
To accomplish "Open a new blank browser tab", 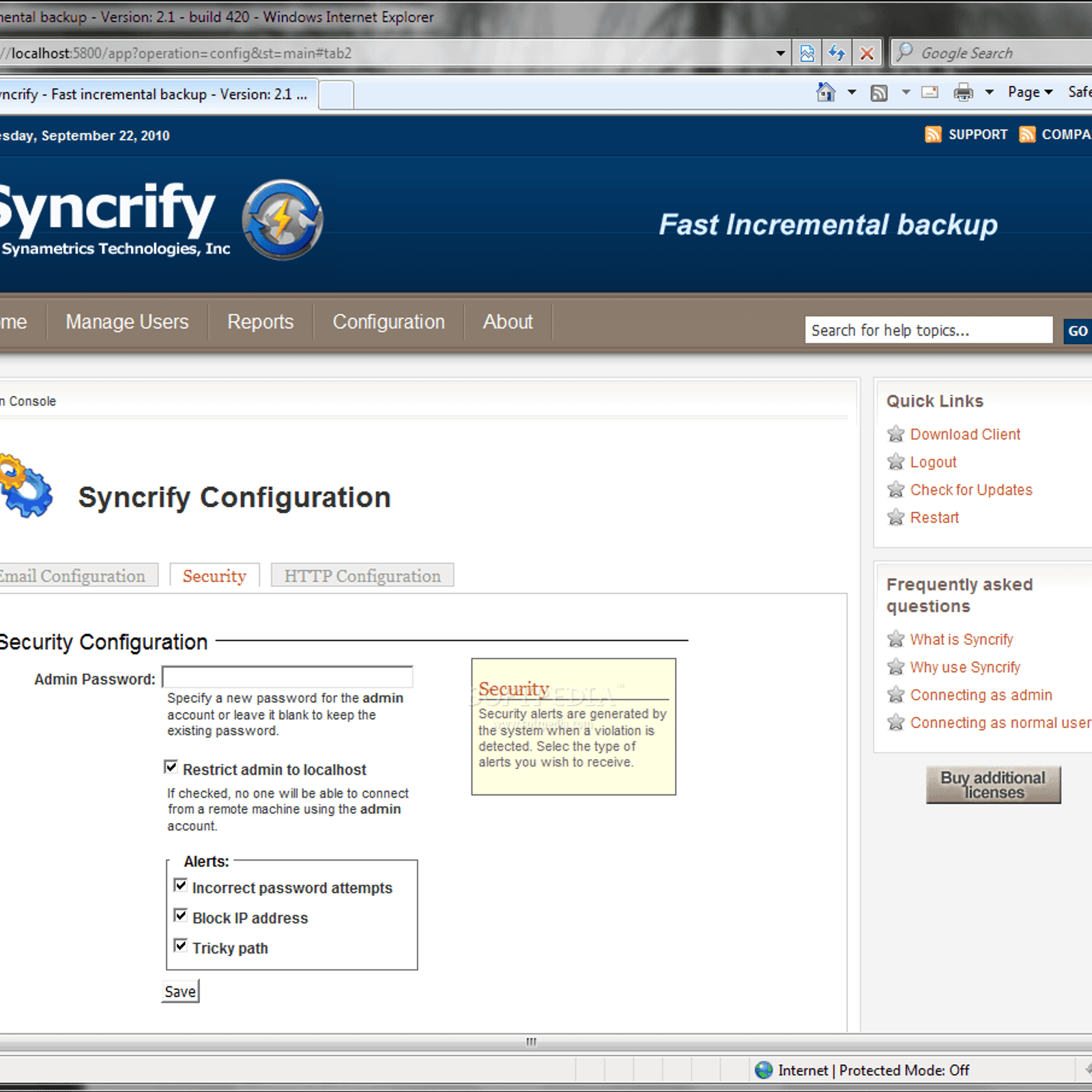I will click(336, 95).
